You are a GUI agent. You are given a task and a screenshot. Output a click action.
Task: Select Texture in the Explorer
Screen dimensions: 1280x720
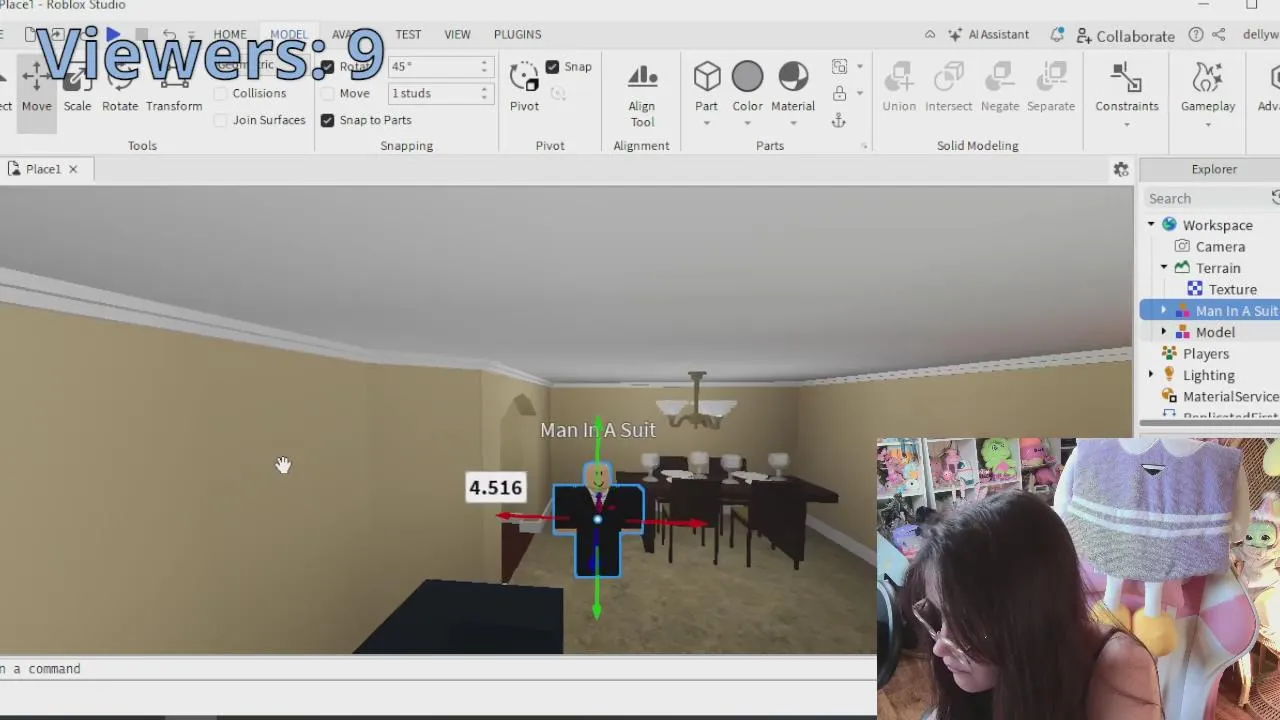(x=1232, y=289)
